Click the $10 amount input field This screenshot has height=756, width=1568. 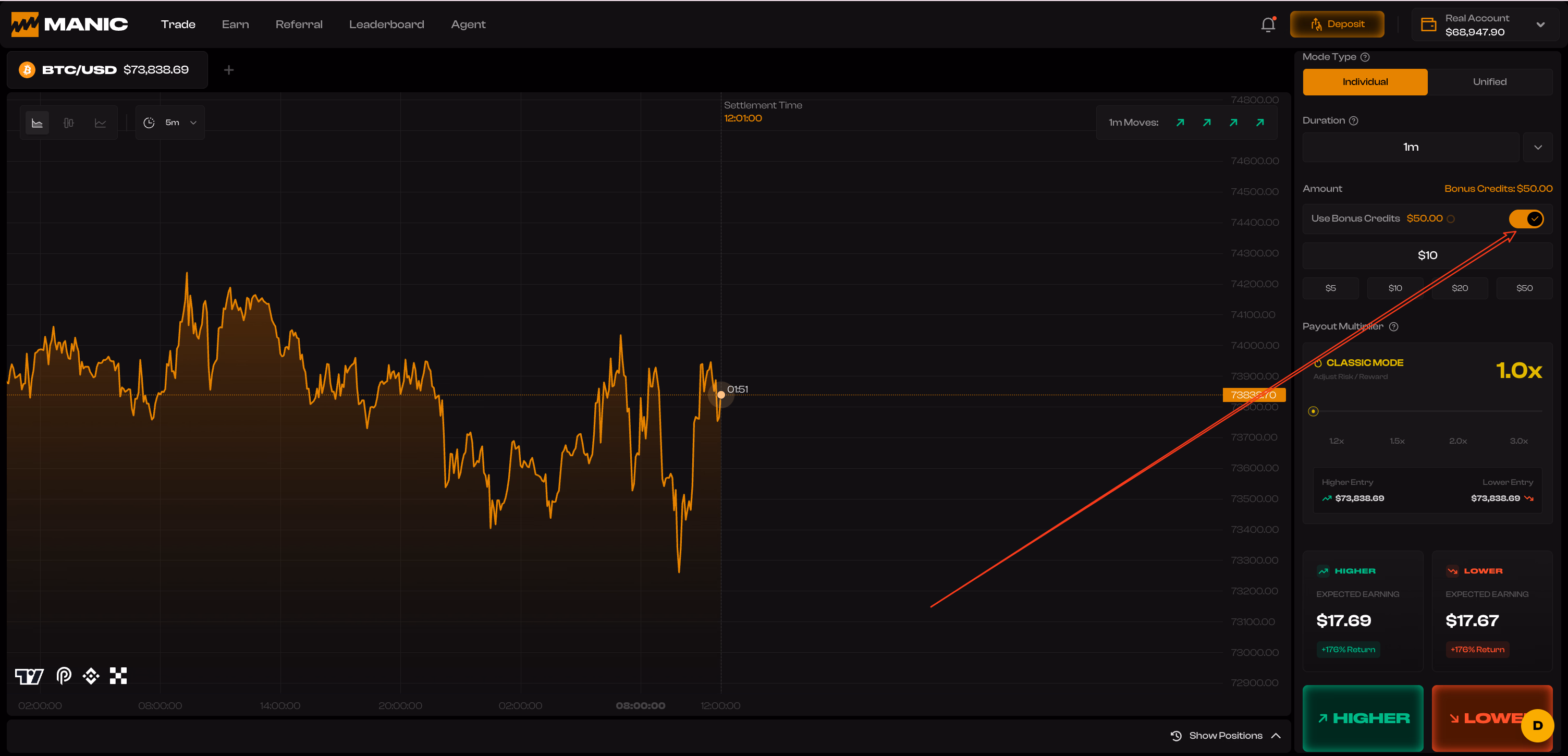pos(1427,255)
